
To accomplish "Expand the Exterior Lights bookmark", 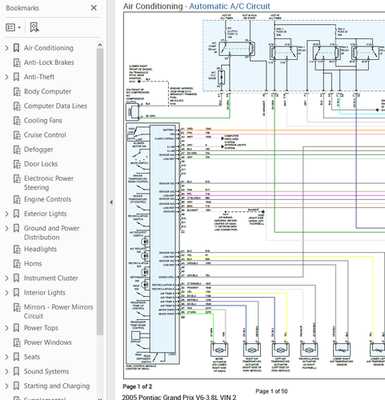I will click(x=6, y=214).
